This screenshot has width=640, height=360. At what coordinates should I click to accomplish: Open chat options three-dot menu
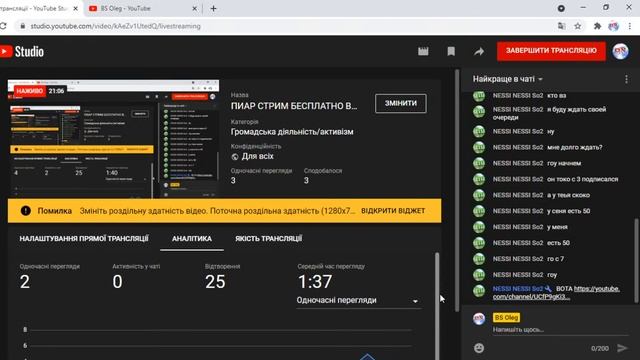click(626, 79)
